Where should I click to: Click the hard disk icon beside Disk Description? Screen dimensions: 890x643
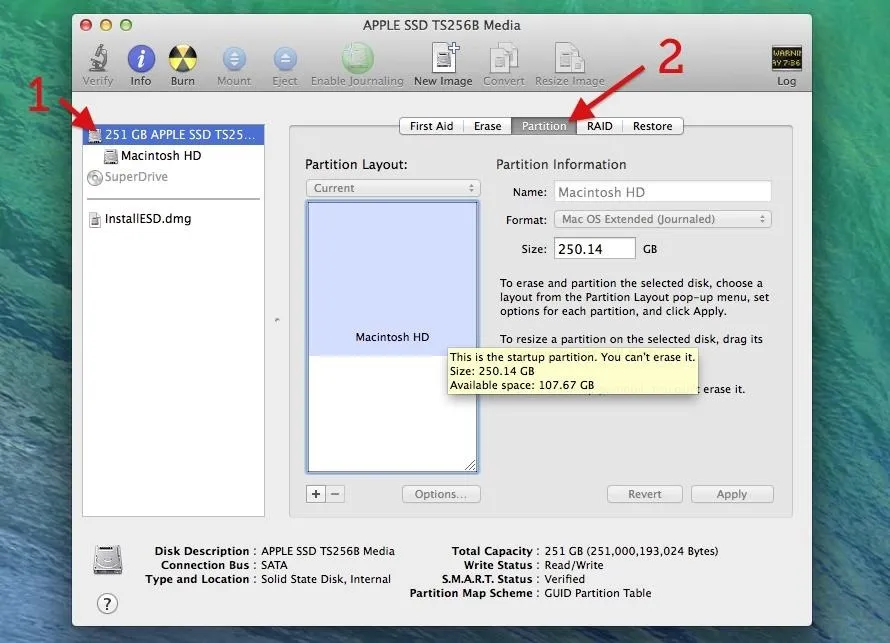[x=108, y=559]
